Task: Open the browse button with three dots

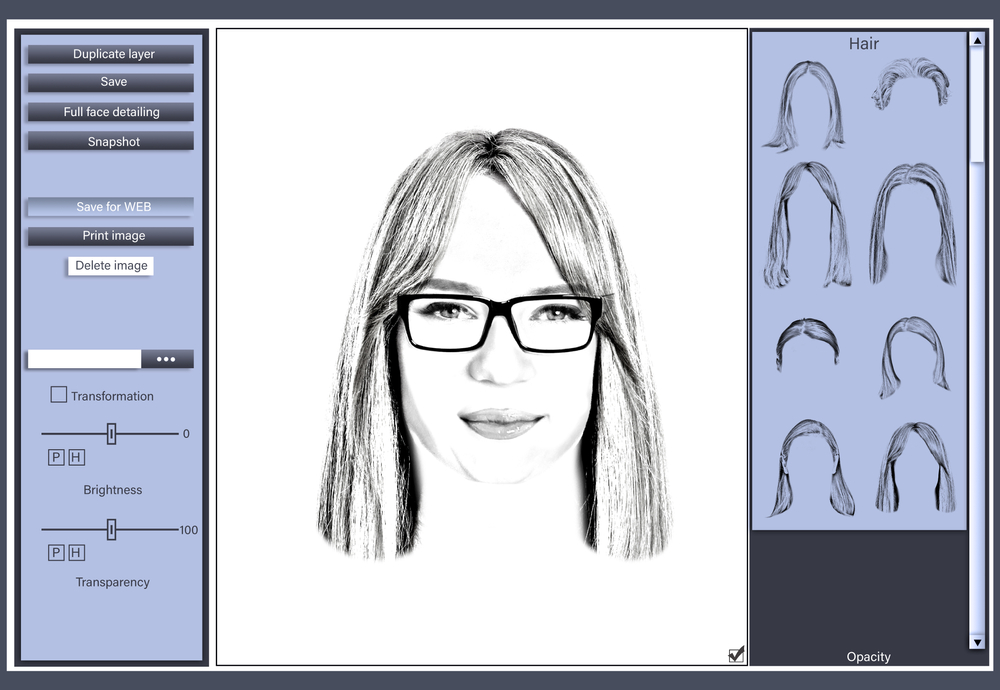Action: pos(167,359)
